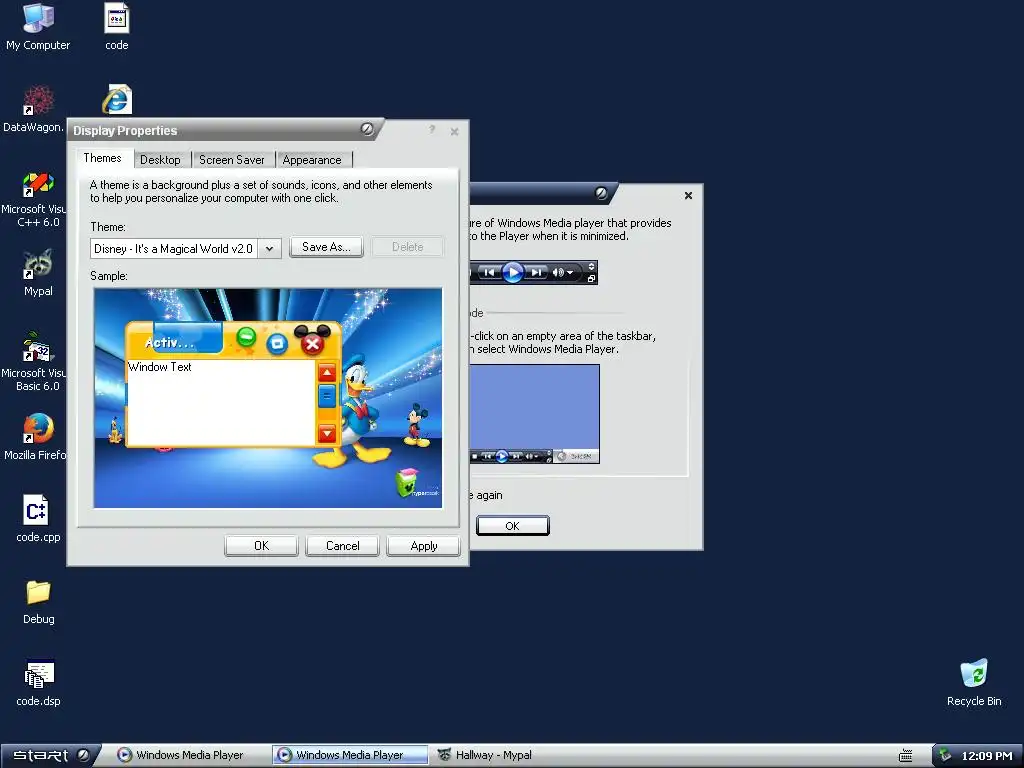Switch to Hallway - Mypal taskbar window

(x=485, y=756)
